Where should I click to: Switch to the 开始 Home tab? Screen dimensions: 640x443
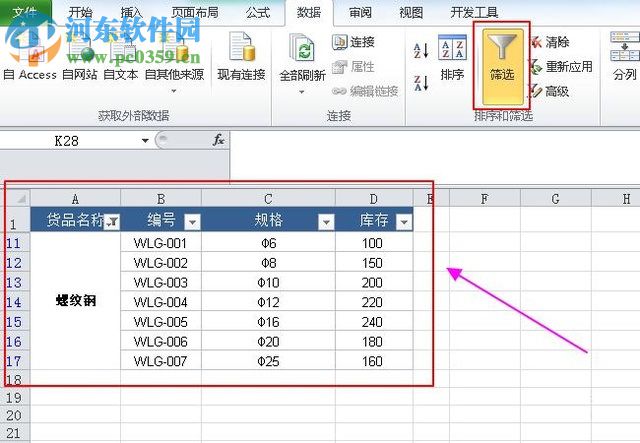click(x=80, y=13)
